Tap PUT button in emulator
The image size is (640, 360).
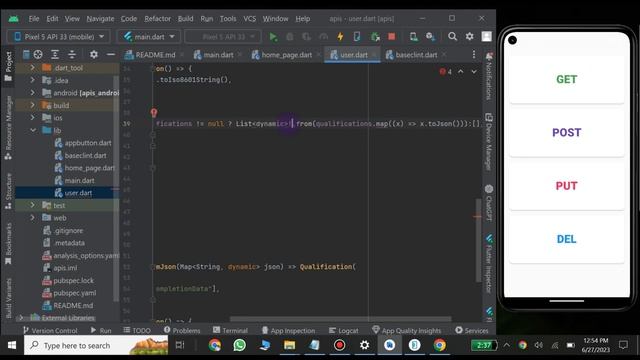coord(567,186)
